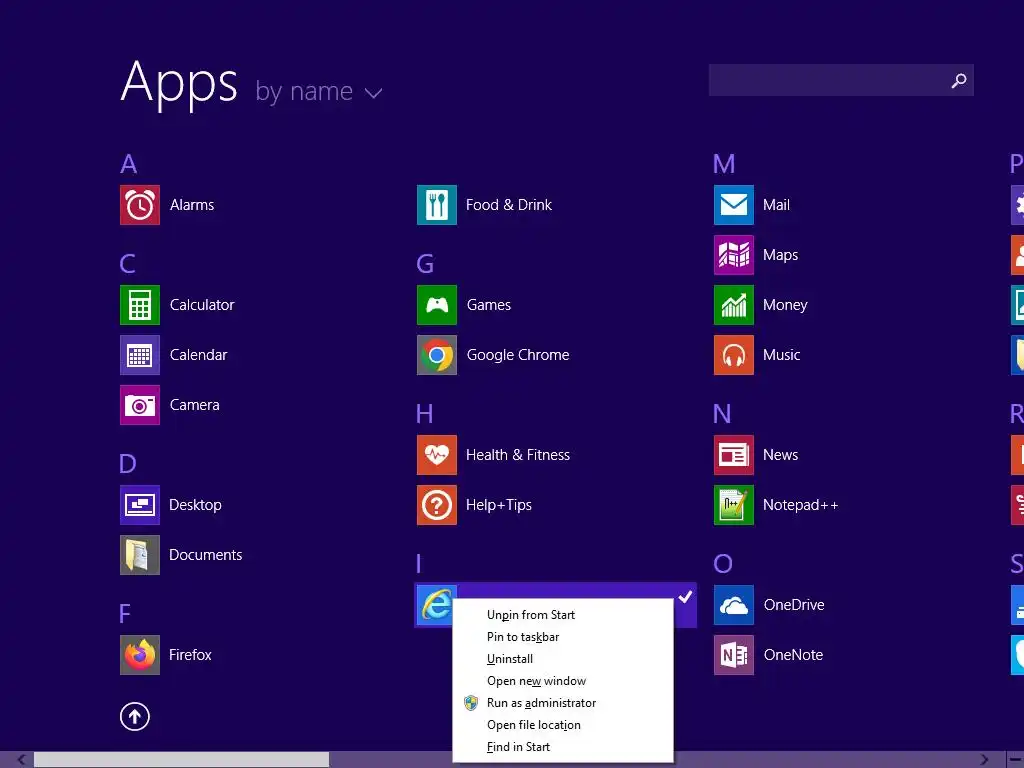The width and height of the screenshot is (1024, 768).
Task: Click the scrollbar left arrow
Action: point(21,760)
